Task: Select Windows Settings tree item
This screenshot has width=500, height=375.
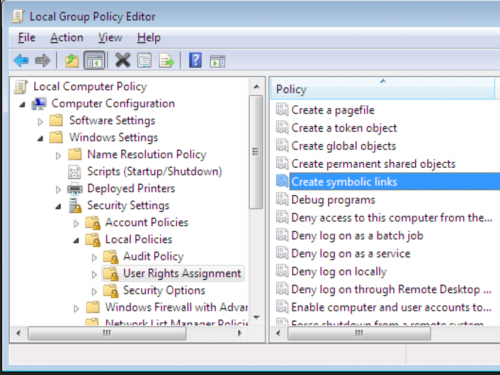Action: [x=113, y=137]
